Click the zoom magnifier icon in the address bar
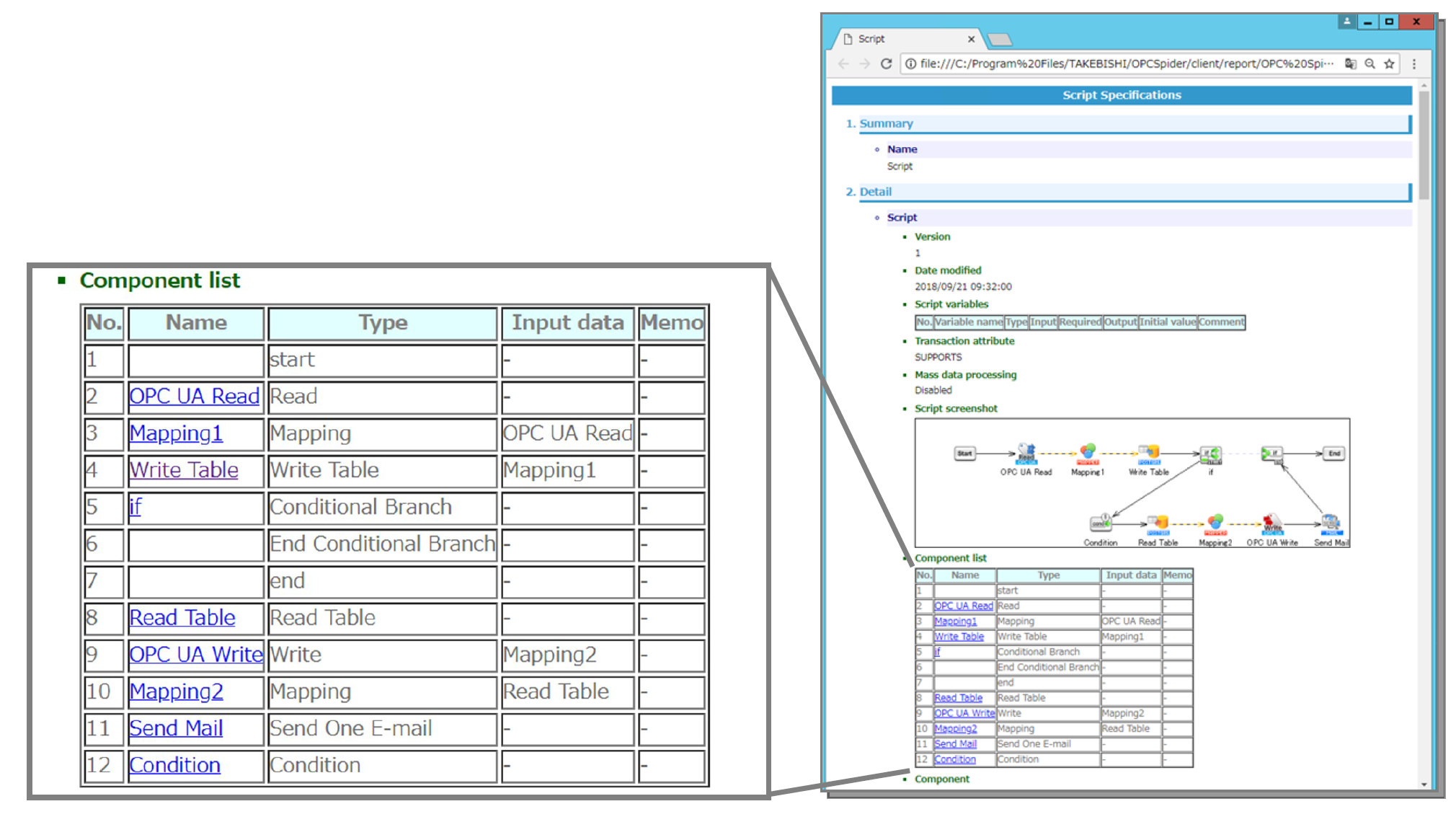Viewport: 1456px width, 822px height. point(1370,63)
